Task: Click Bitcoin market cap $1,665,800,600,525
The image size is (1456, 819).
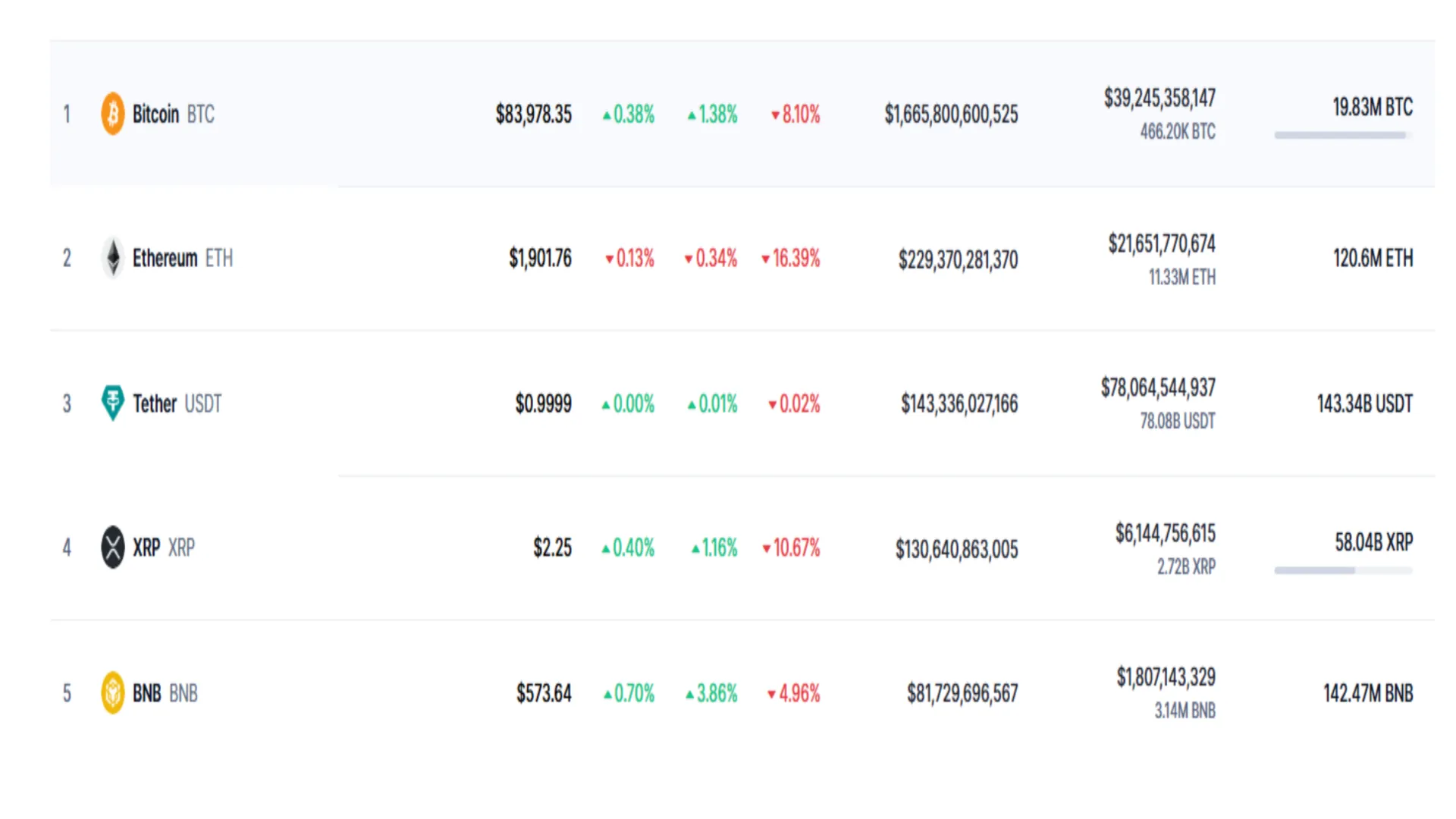Action: click(x=951, y=115)
